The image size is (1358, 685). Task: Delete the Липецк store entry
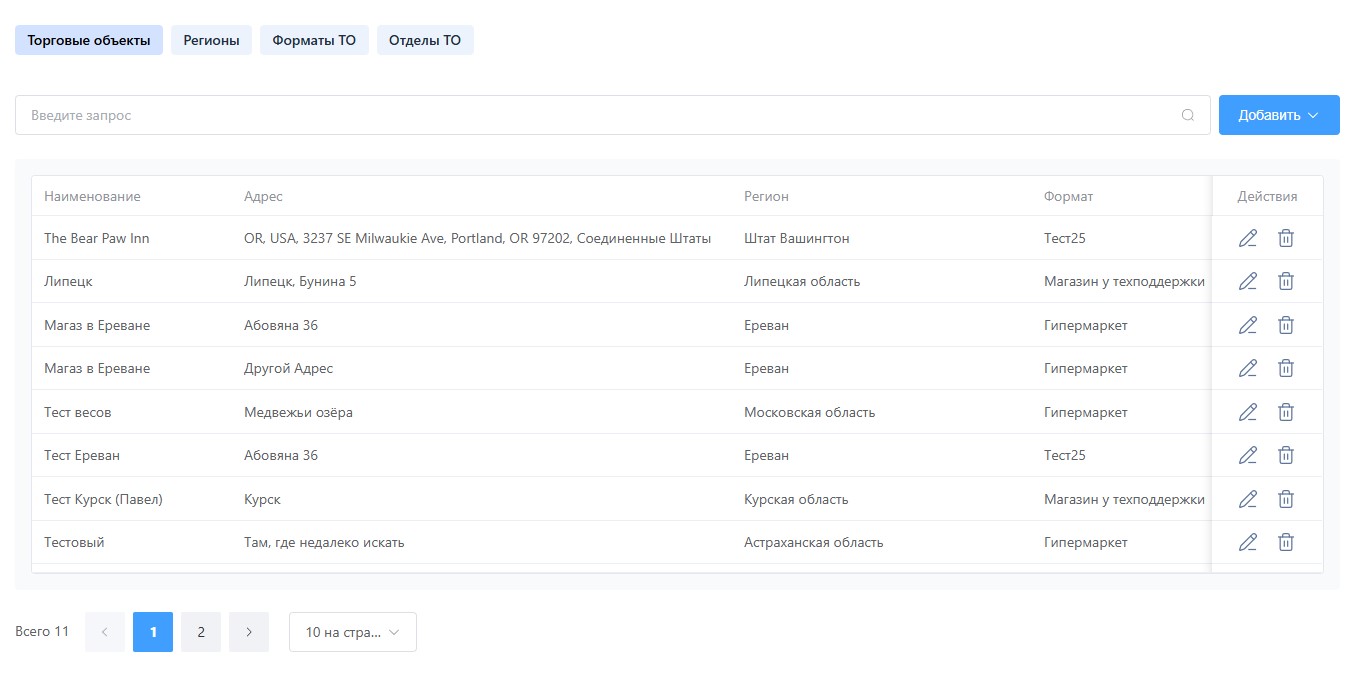[1286, 282]
